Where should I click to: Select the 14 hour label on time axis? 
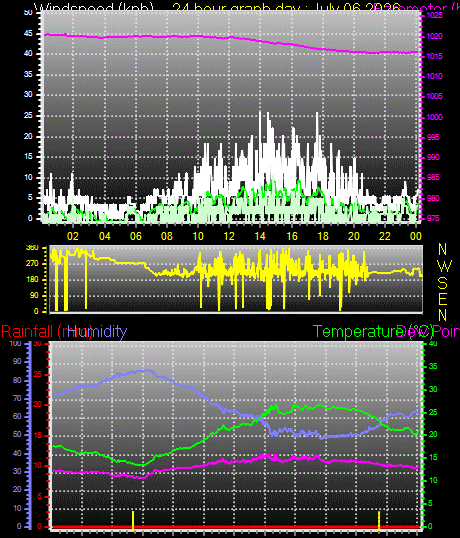(260, 236)
